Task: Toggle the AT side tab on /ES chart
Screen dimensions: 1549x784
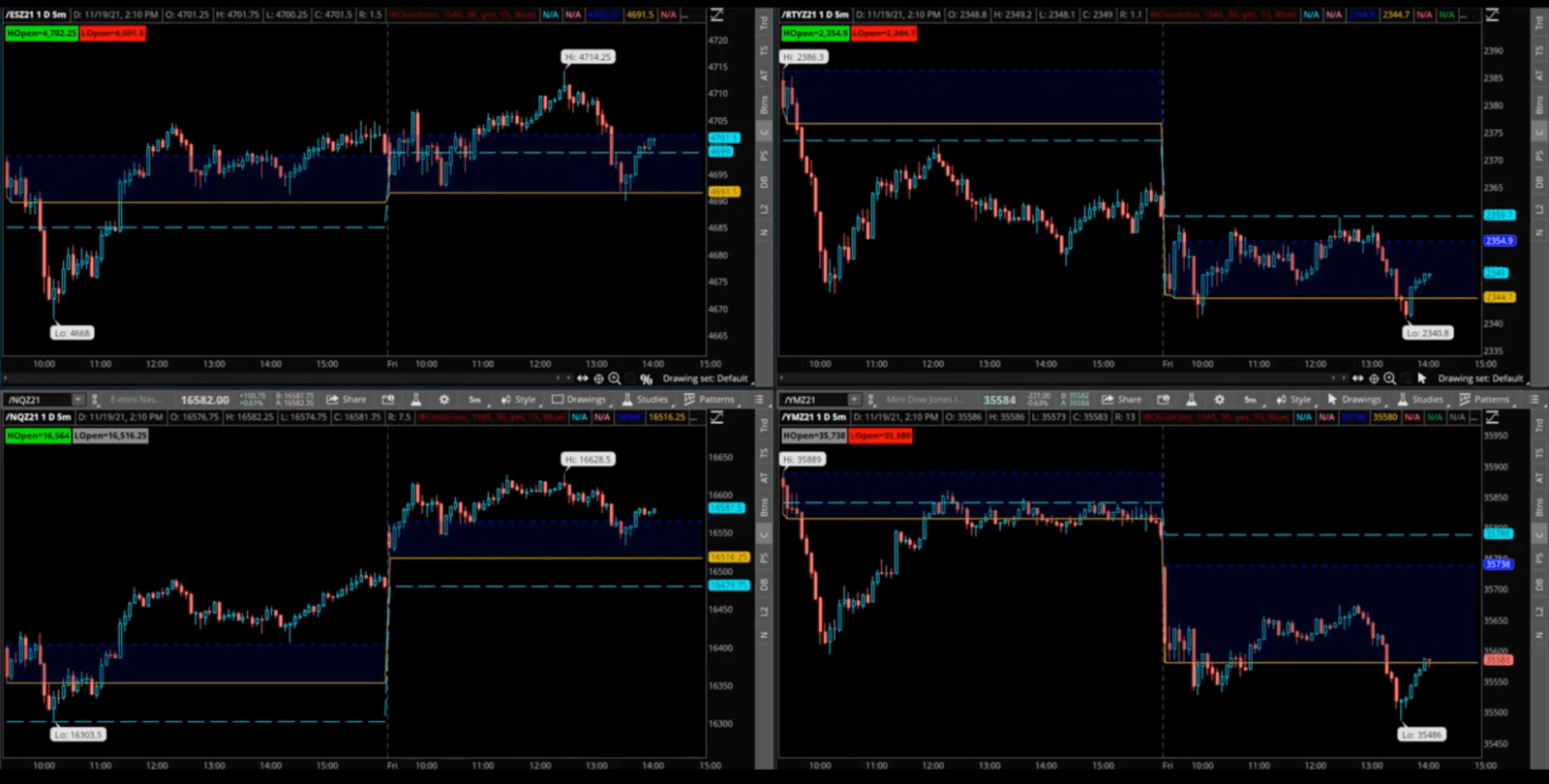Action: [x=764, y=75]
